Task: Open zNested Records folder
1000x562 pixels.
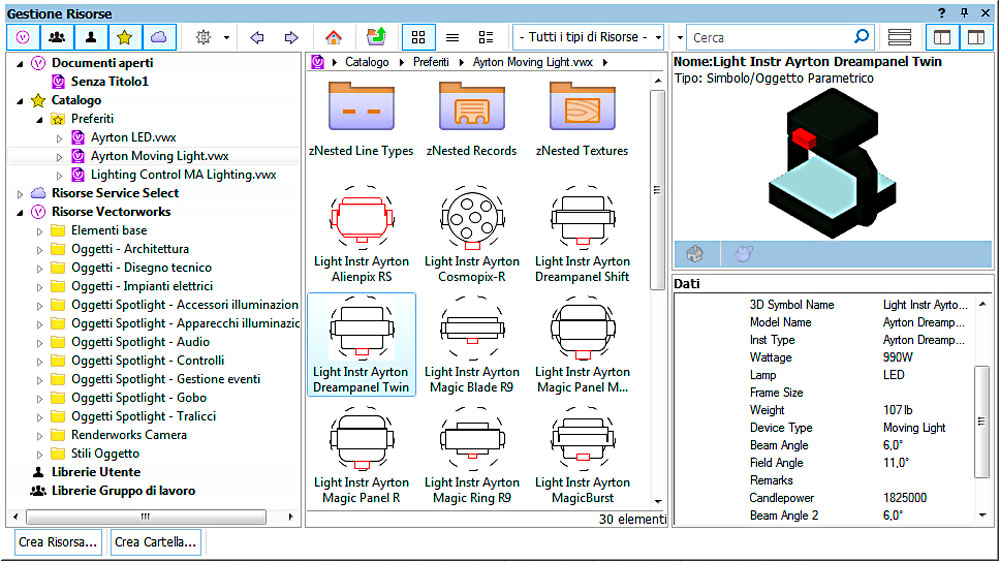Action: coord(471,119)
